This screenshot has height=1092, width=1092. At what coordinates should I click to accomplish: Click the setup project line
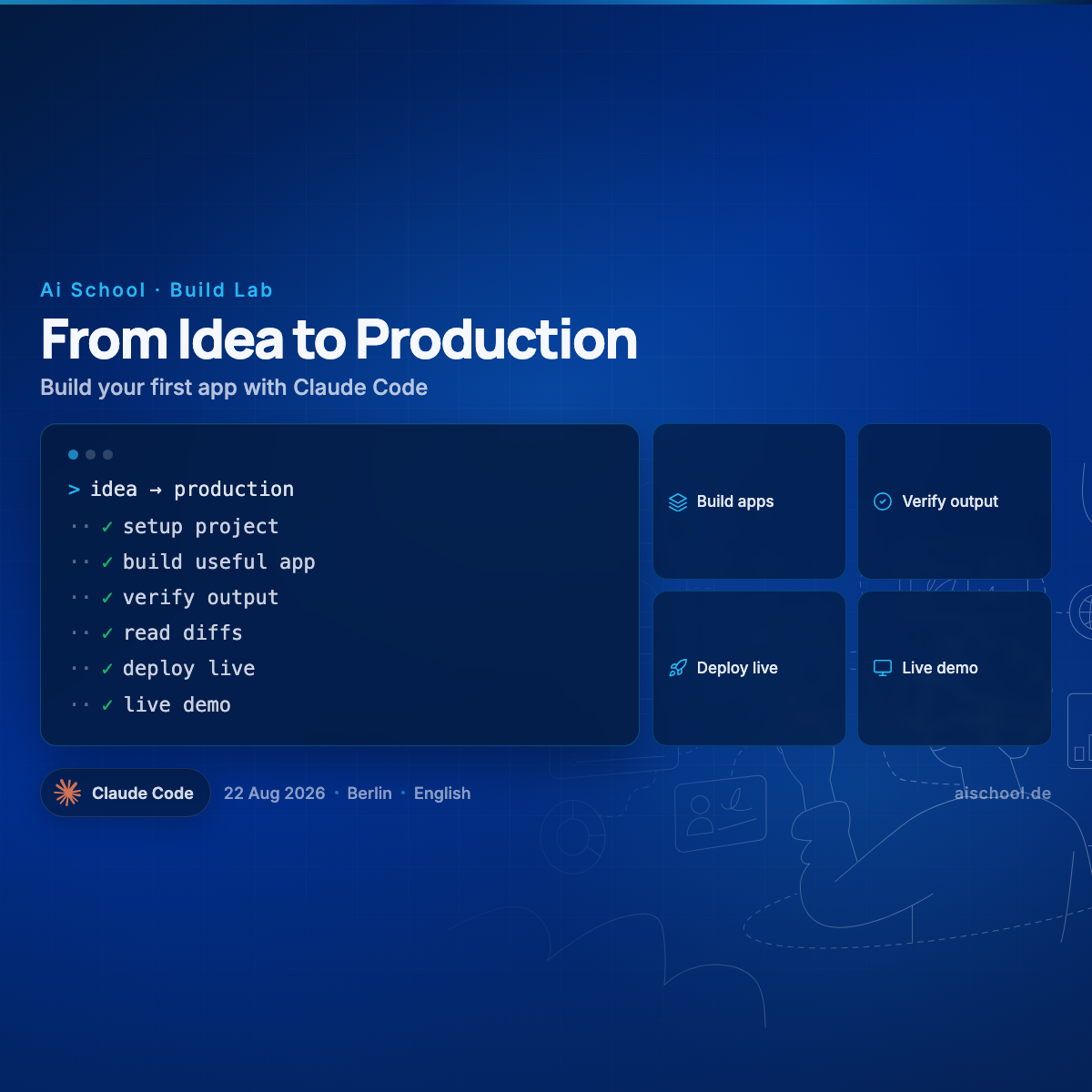200,527
